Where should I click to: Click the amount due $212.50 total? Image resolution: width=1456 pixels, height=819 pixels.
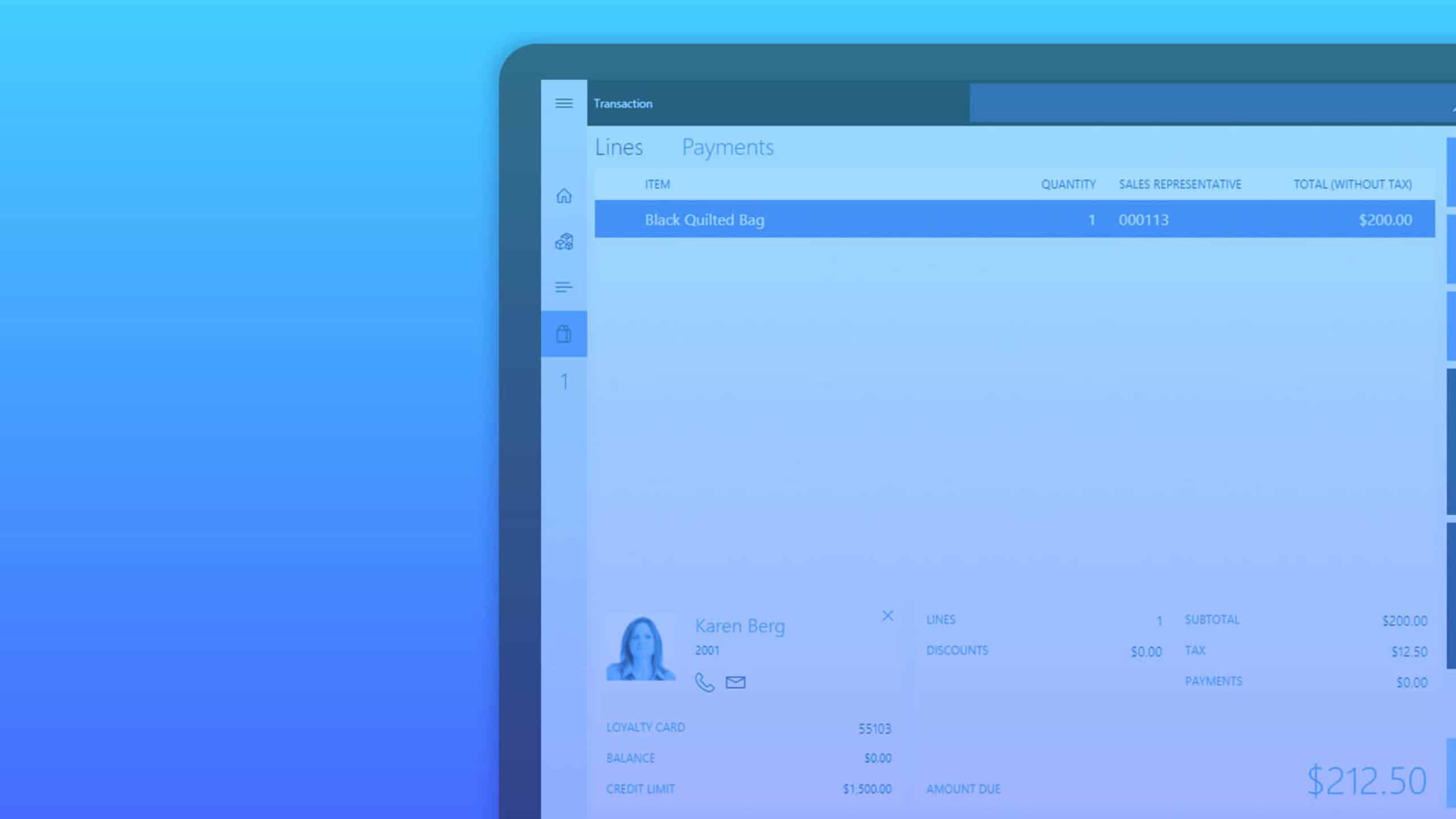click(1365, 779)
